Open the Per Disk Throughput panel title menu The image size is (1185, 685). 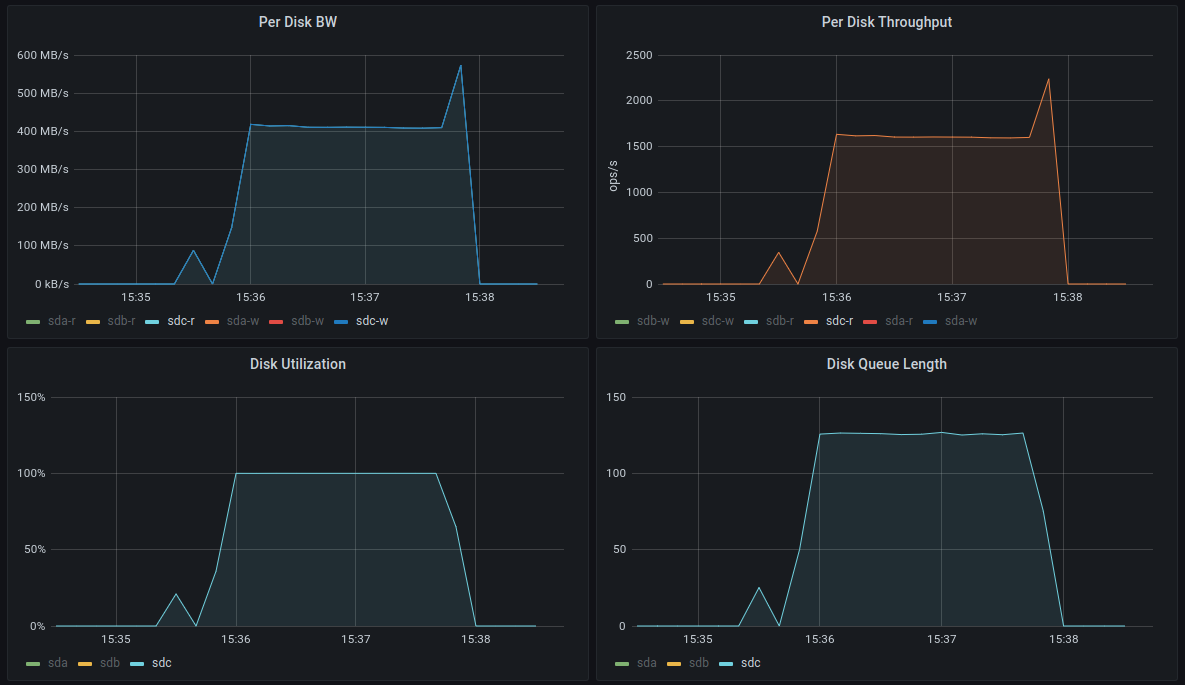click(x=886, y=22)
